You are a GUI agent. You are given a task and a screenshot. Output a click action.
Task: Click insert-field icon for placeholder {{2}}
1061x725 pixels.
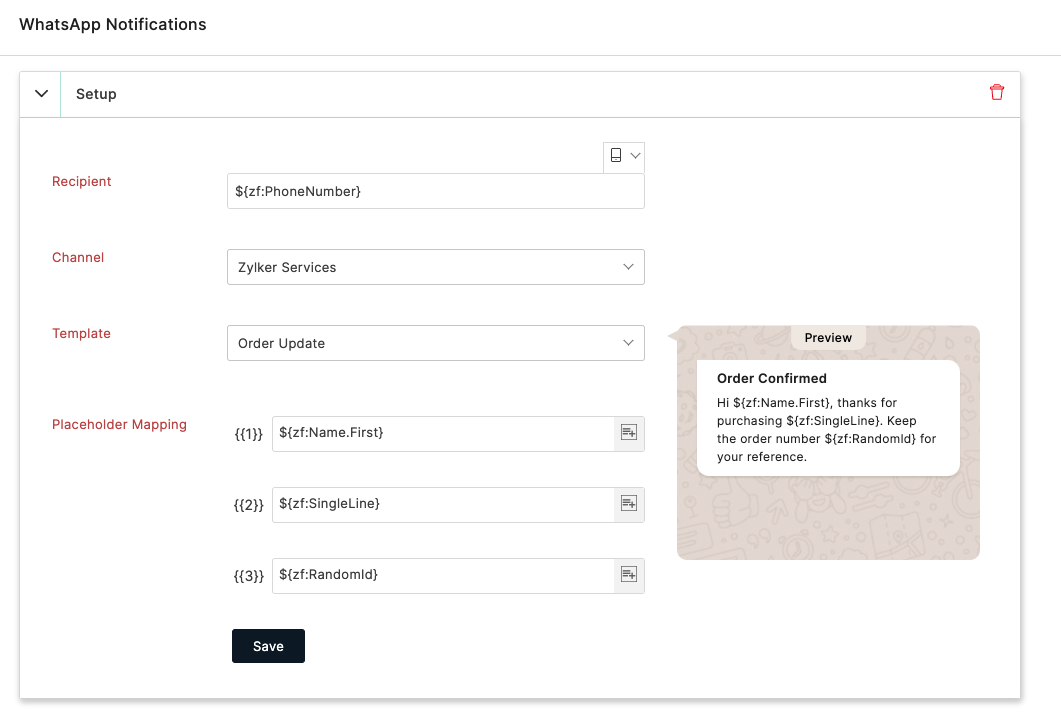click(629, 503)
